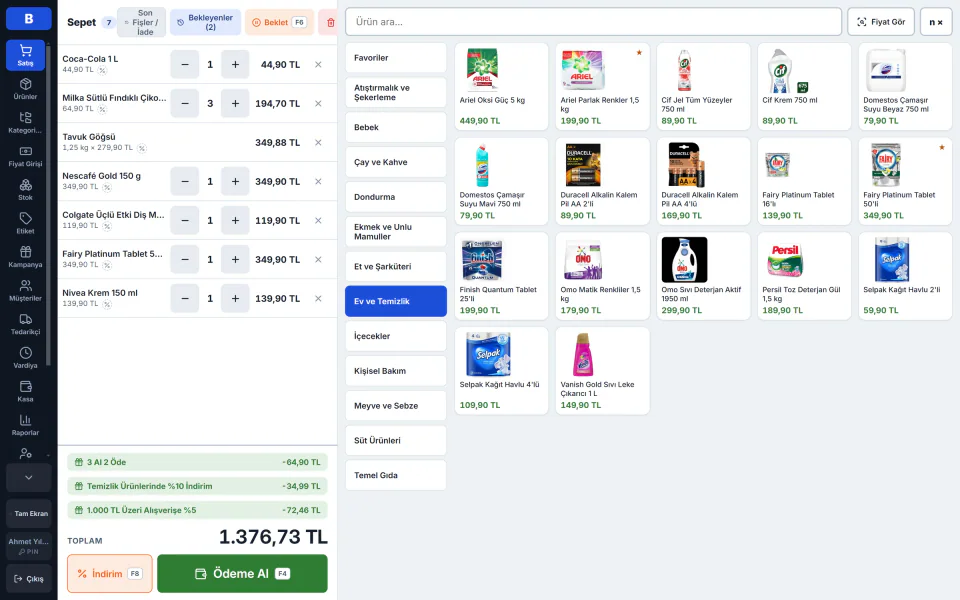Open the Etiket section
960x600 pixels.
25,223
